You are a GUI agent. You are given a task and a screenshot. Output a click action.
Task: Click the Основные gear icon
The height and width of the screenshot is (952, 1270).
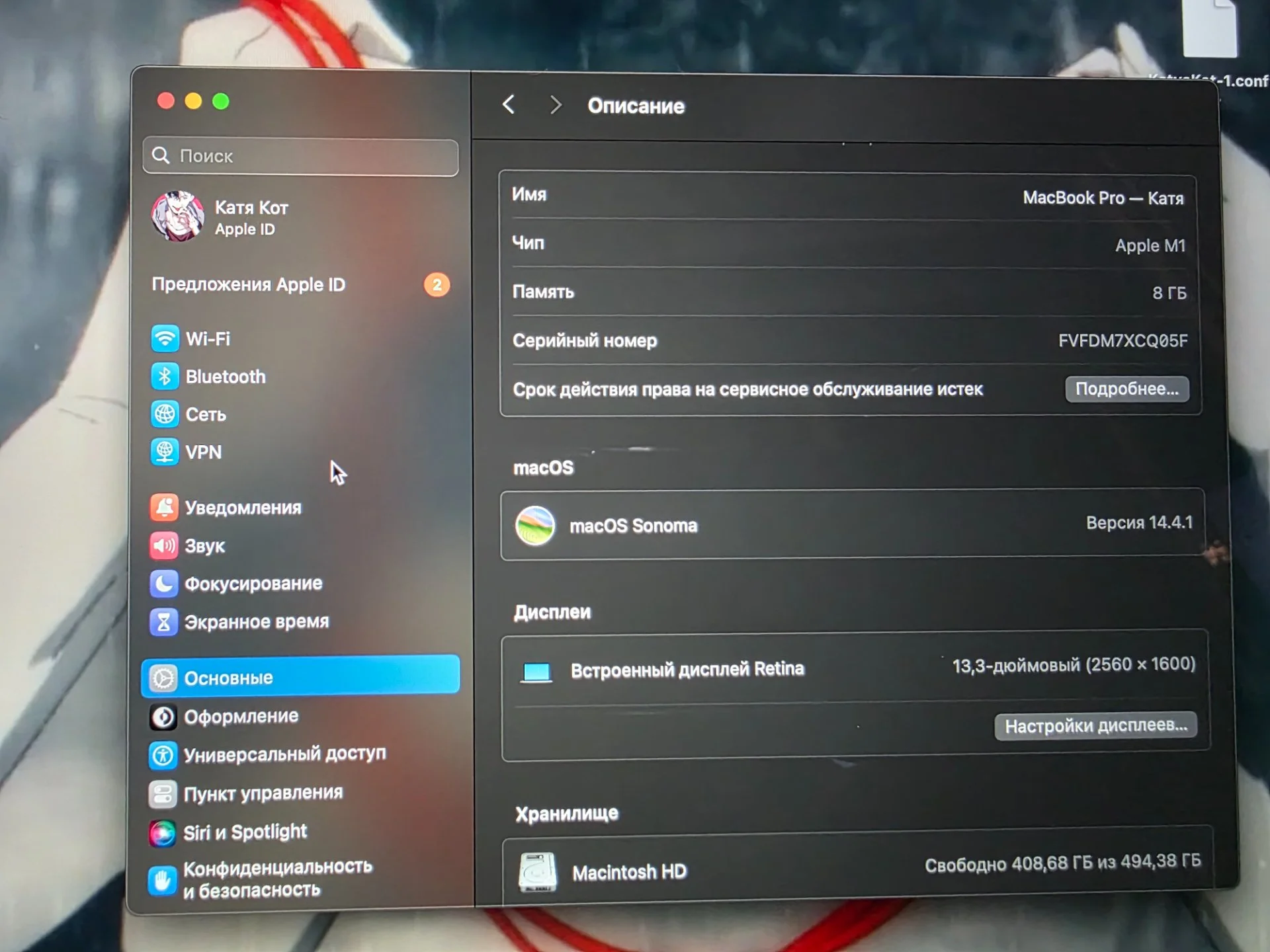tap(163, 678)
